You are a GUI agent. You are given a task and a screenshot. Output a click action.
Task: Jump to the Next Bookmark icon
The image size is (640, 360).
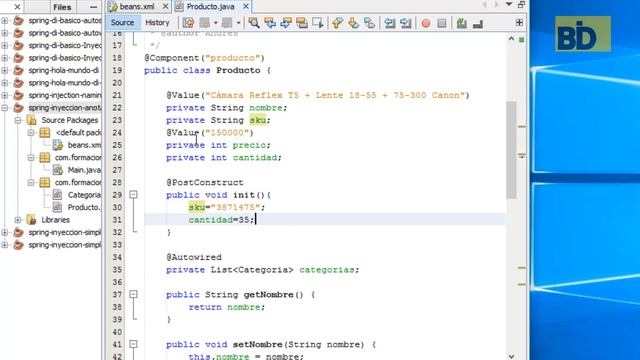[x=353, y=23]
